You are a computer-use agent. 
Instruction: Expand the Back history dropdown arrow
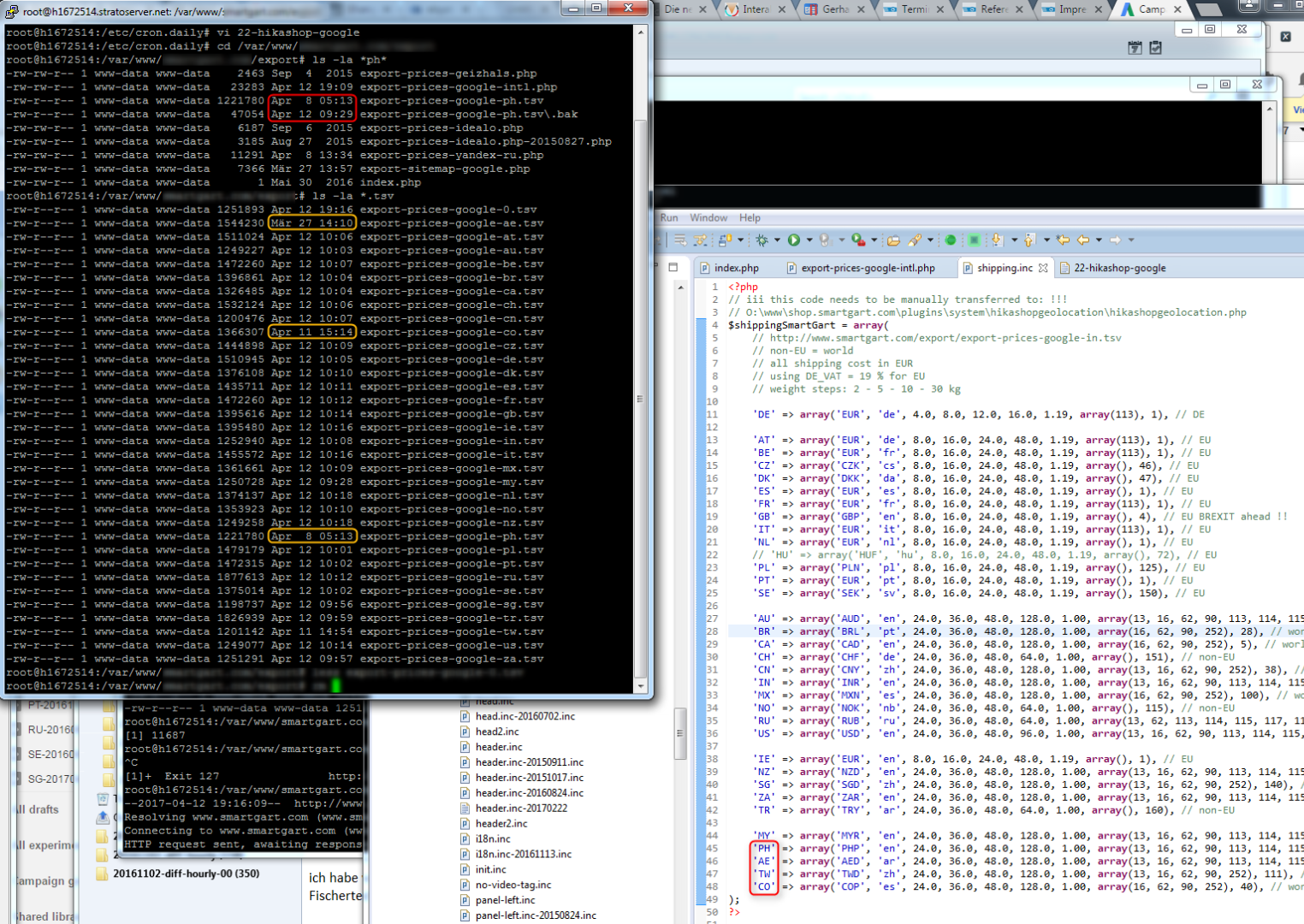click(x=1099, y=240)
